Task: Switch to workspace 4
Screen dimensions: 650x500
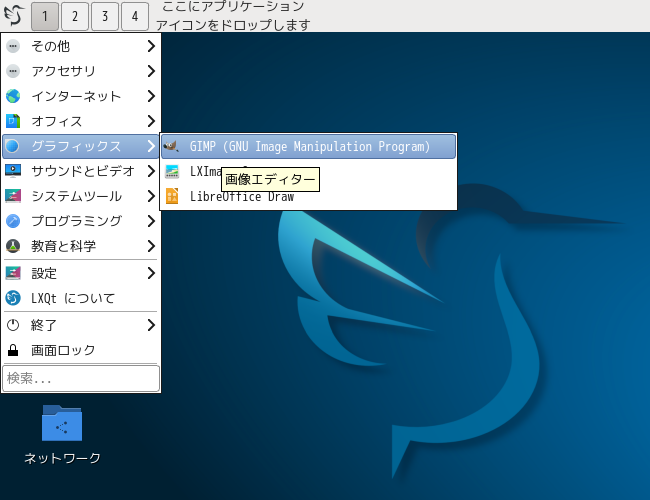Action: coord(135,16)
